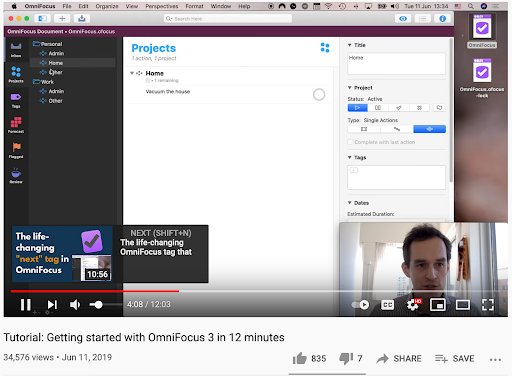
Task: Collapse the Tags inspector section
Action: click(350, 157)
